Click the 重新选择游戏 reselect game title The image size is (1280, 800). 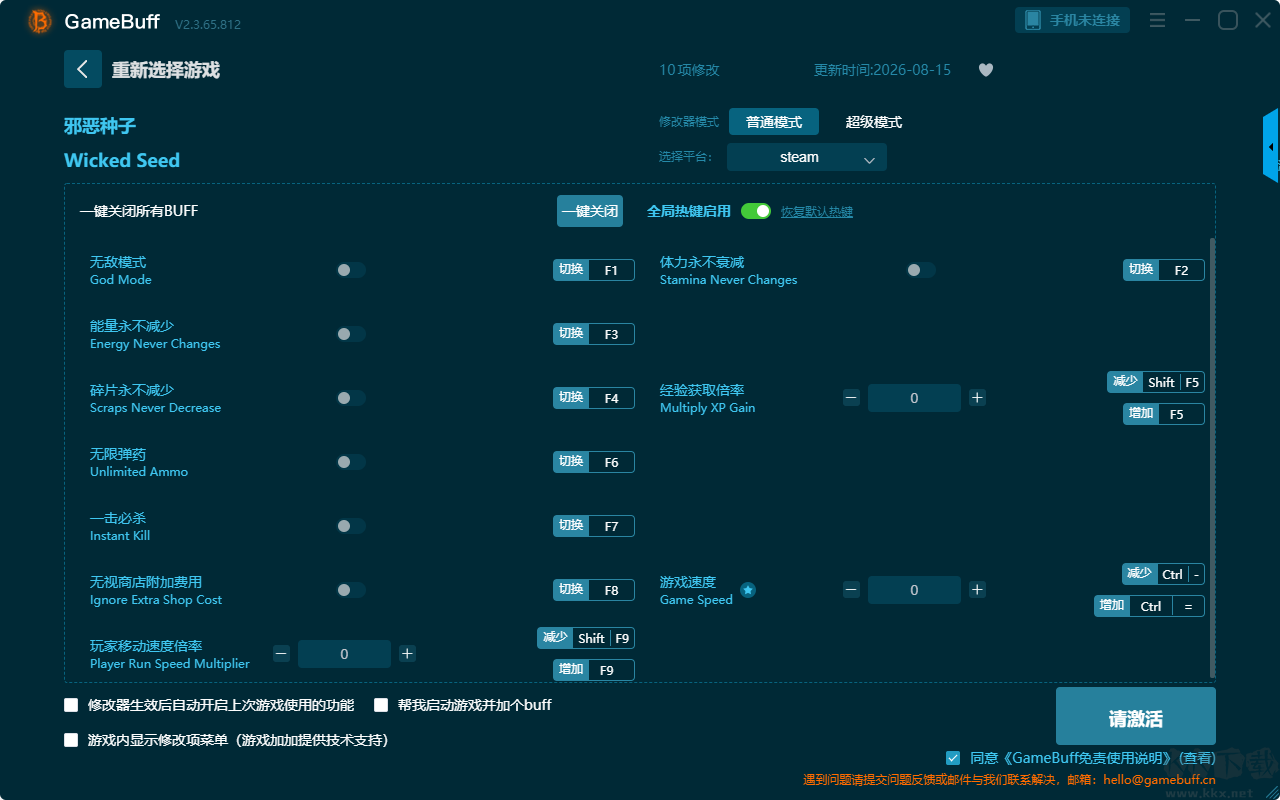[x=166, y=70]
